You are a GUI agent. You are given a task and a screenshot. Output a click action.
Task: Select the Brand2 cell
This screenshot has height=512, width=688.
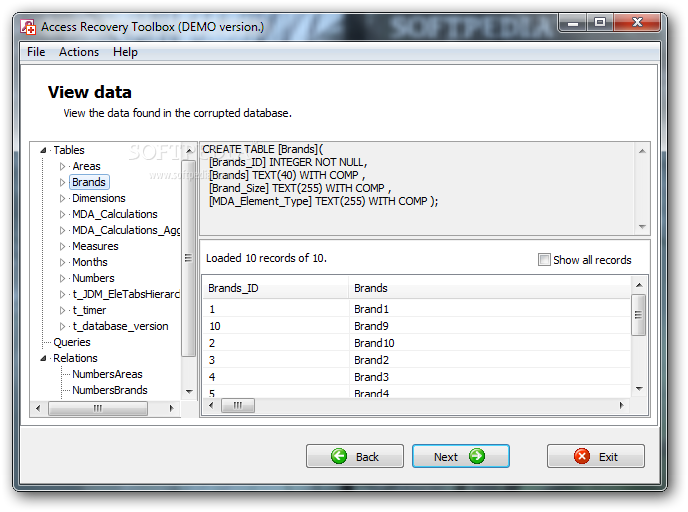[490, 360]
